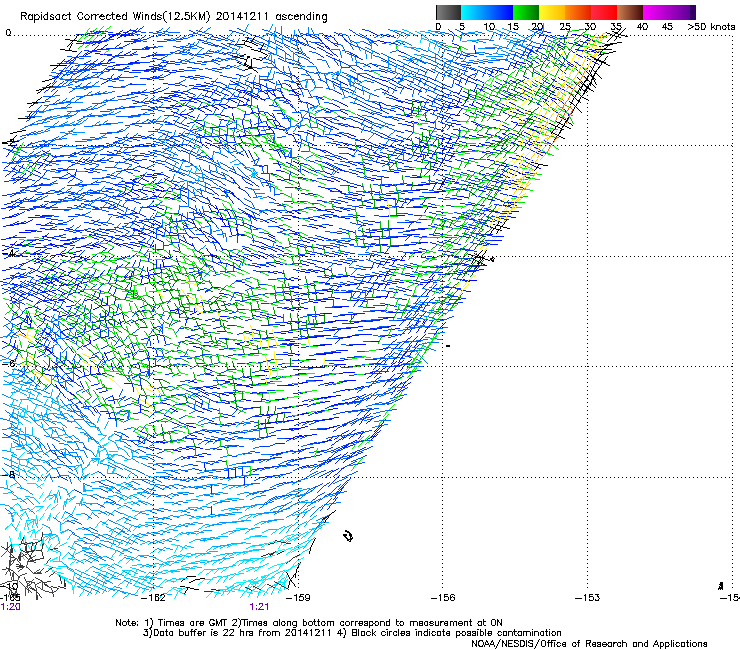Click the '-8' latitude axis label

point(9,474)
